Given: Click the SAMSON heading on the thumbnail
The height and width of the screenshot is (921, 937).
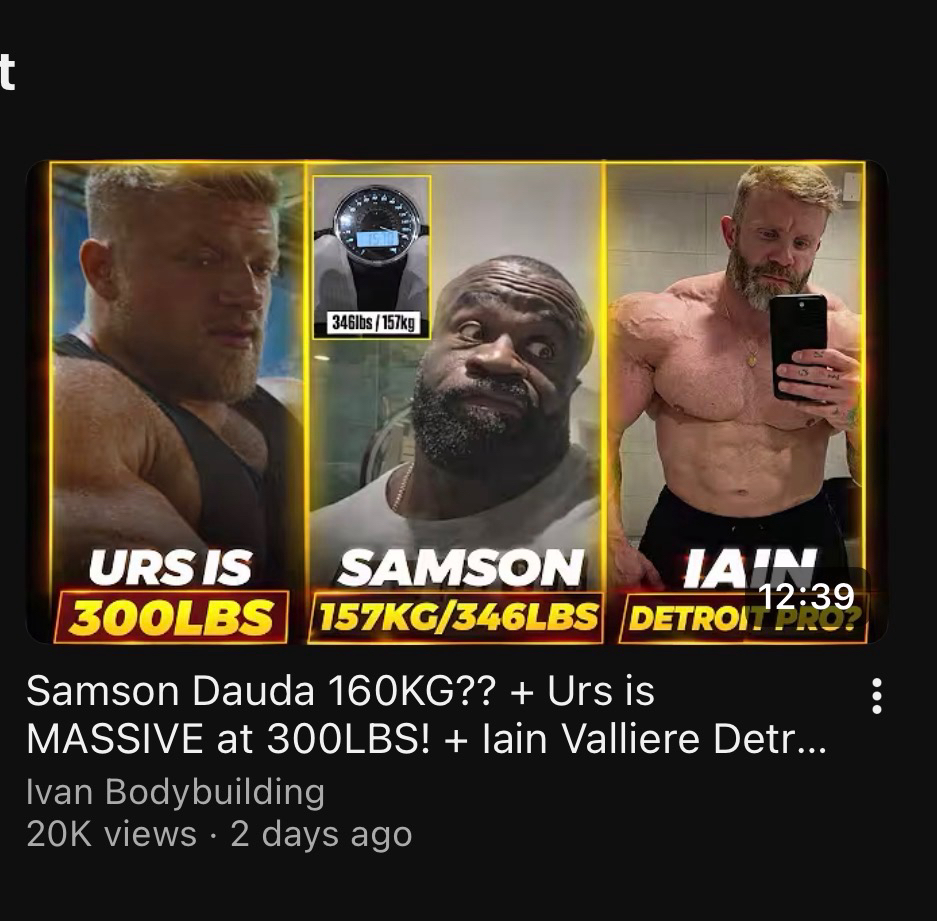Looking at the screenshot, I should 460,567.
